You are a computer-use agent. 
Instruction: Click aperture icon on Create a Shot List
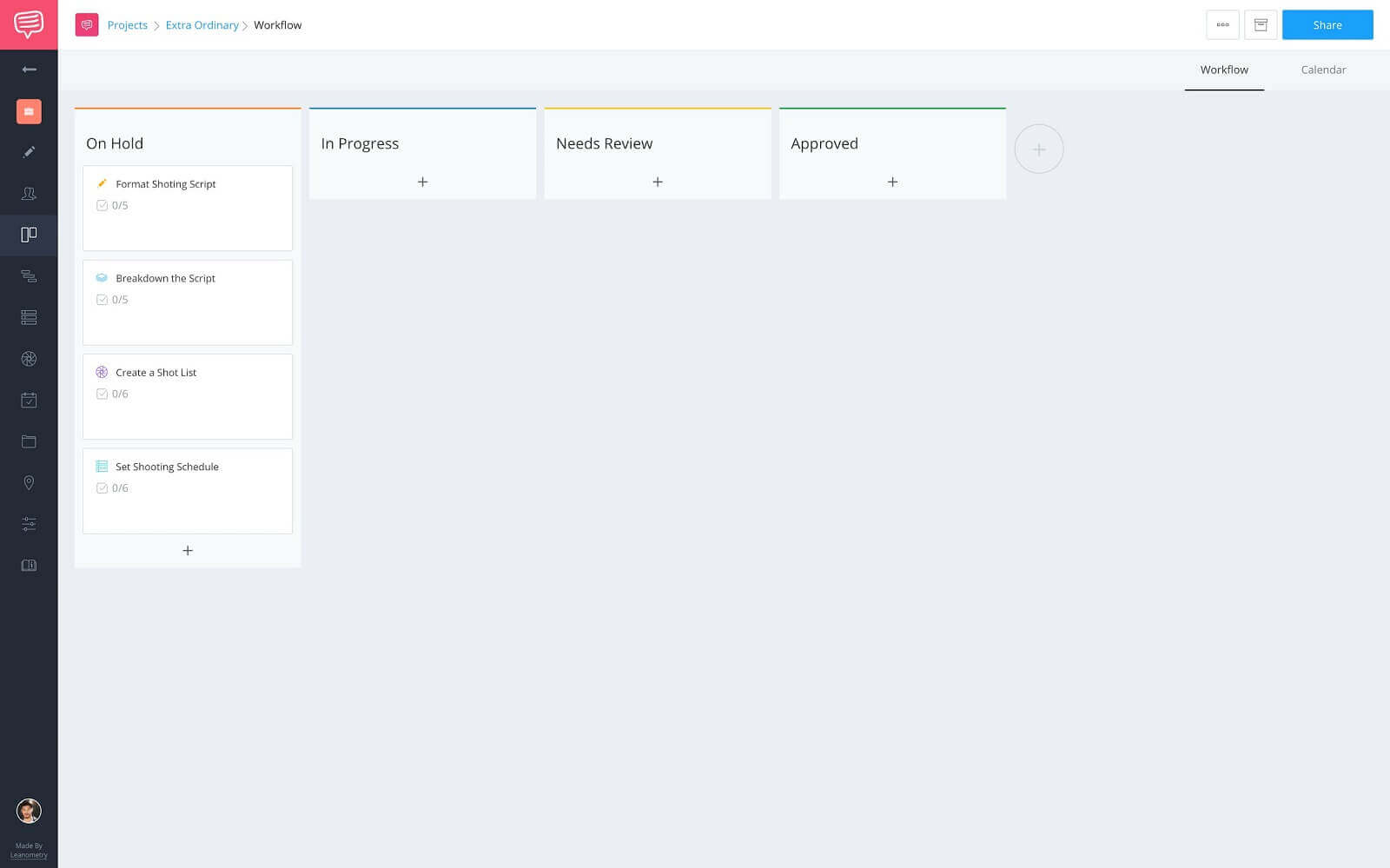(102, 372)
